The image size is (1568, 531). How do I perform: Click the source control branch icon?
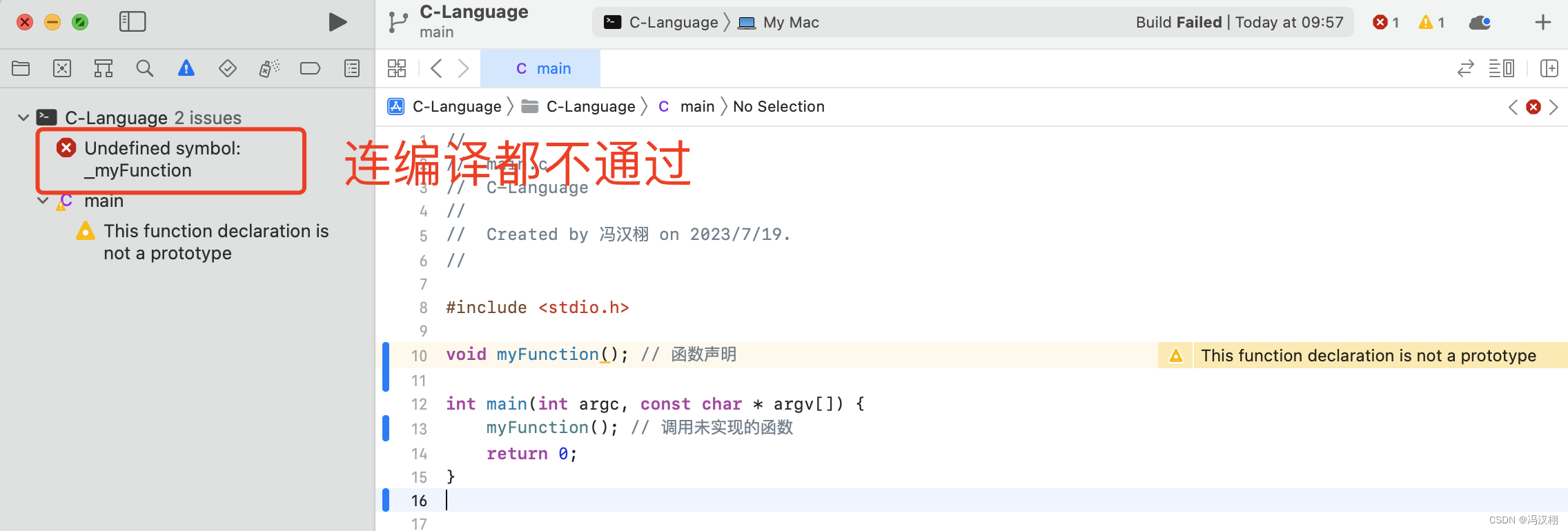pos(398,22)
